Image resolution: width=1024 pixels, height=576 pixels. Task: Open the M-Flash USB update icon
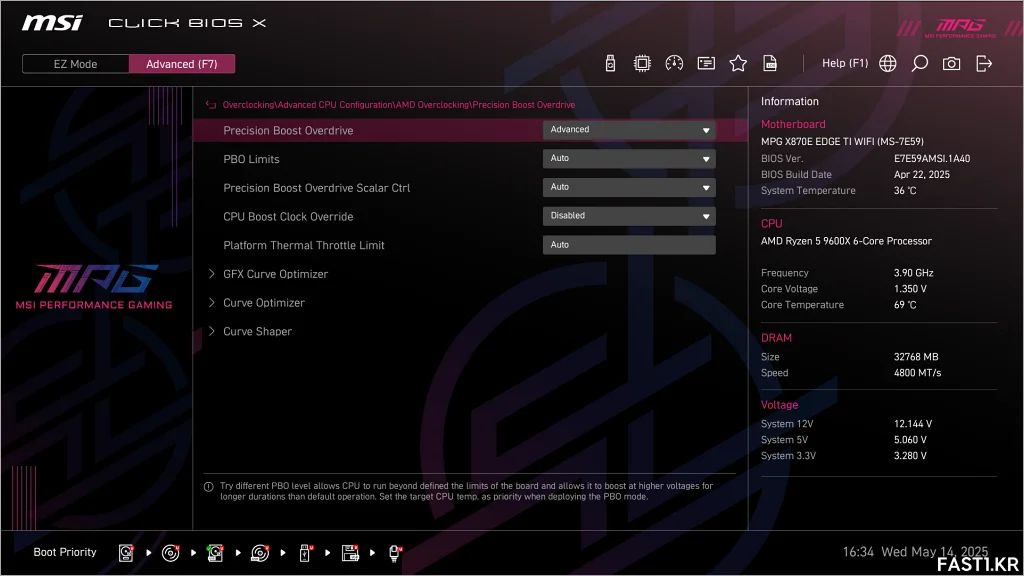click(x=610, y=63)
